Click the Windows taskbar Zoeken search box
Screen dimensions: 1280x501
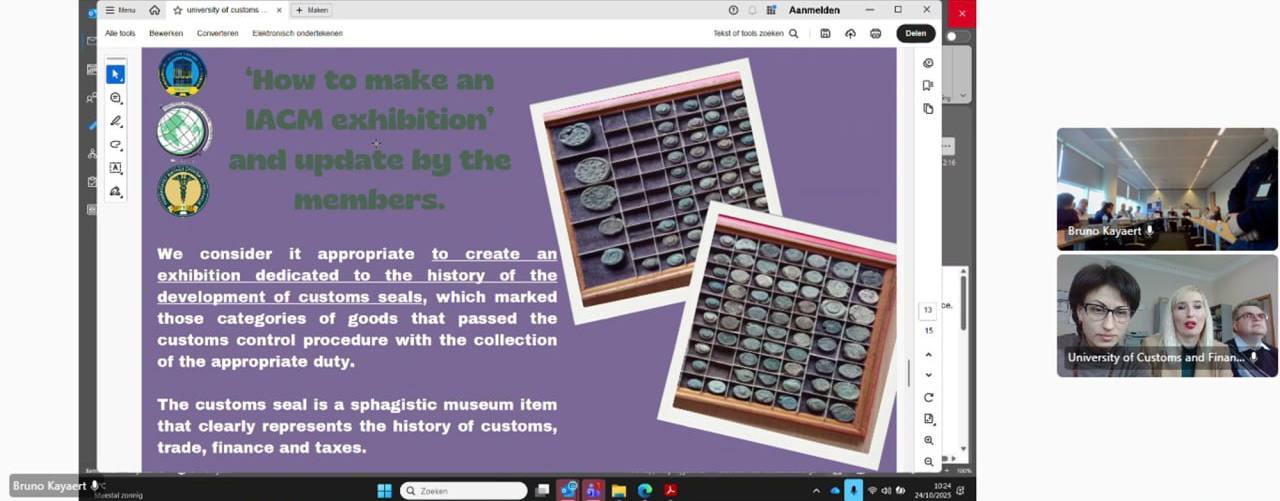463,491
